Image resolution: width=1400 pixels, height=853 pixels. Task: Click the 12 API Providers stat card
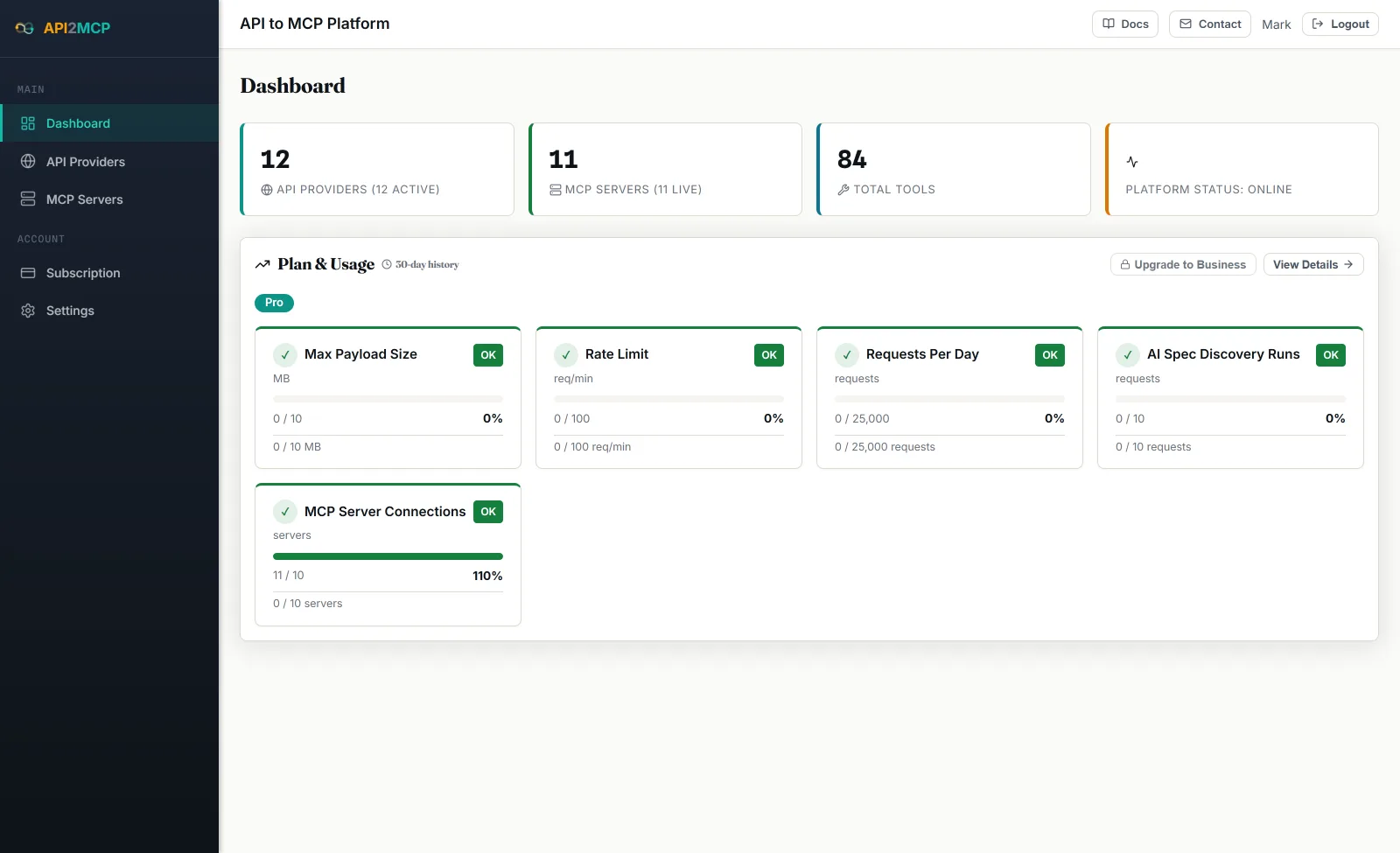pos(377,169)
